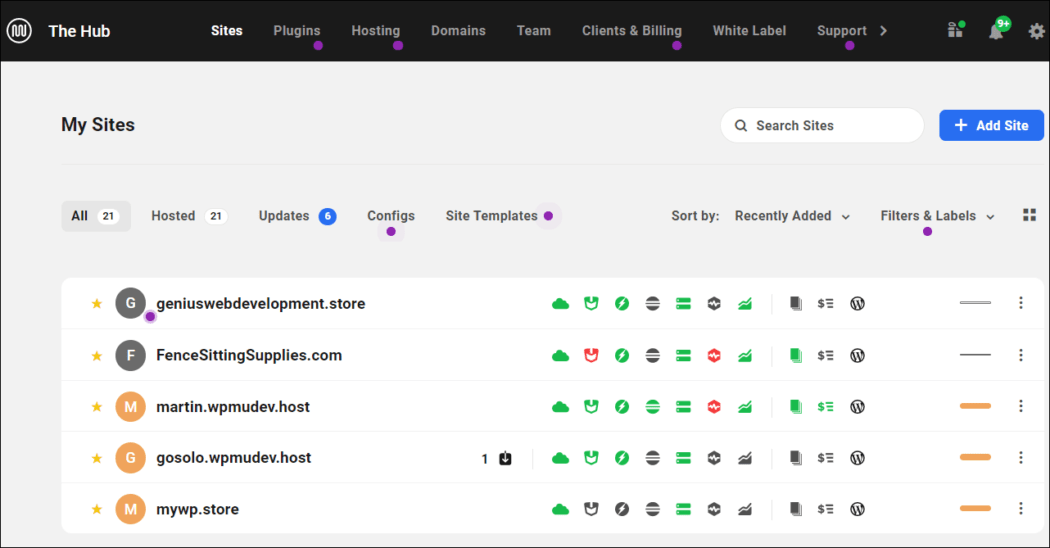Go to Hosting in top navigation
The width and height of the screenshot is (1050, 548).
click(376, 31)
